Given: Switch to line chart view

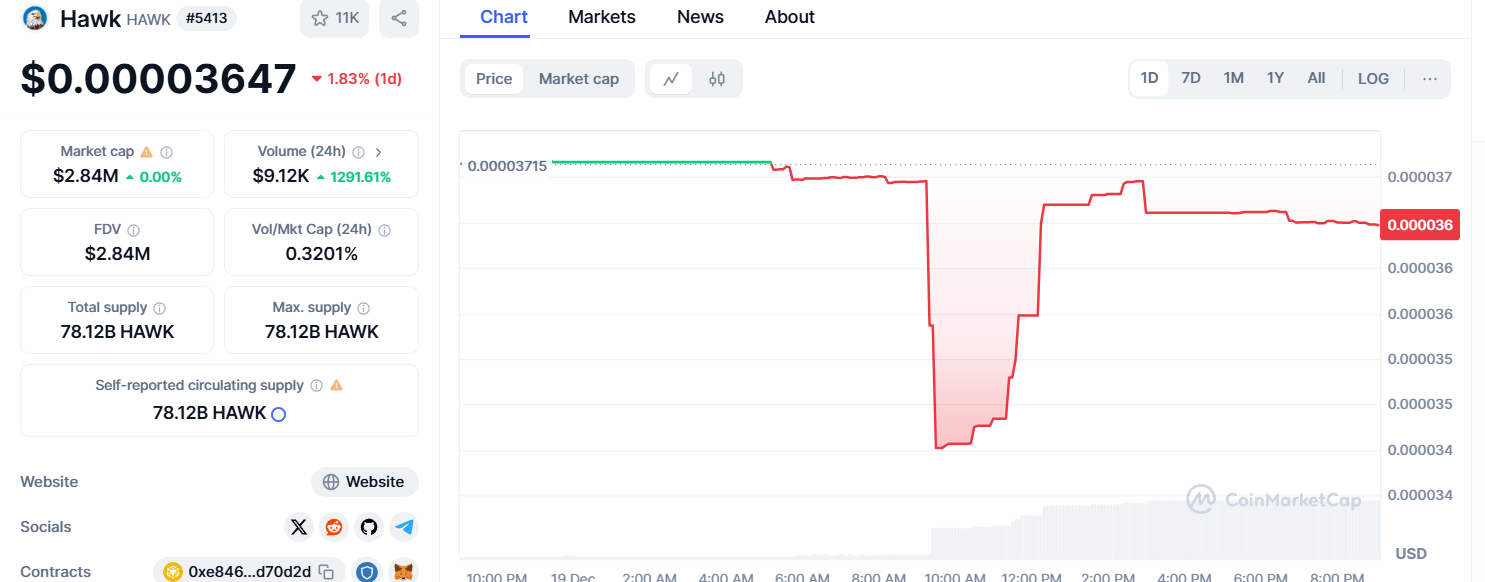Looking at the screenshot, I should (671, 79).
